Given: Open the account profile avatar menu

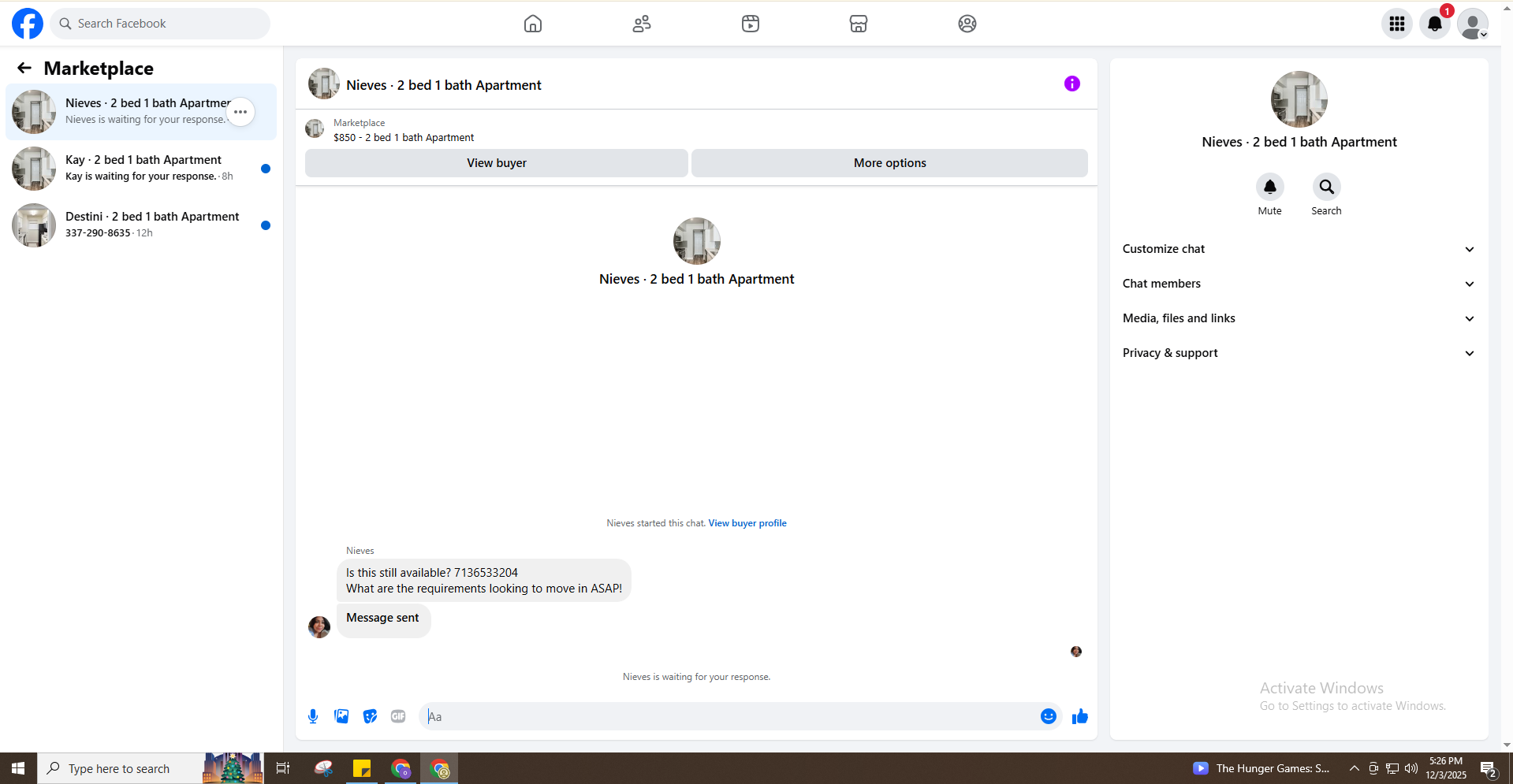Looking at the screenshot, I should point(1473,24).
